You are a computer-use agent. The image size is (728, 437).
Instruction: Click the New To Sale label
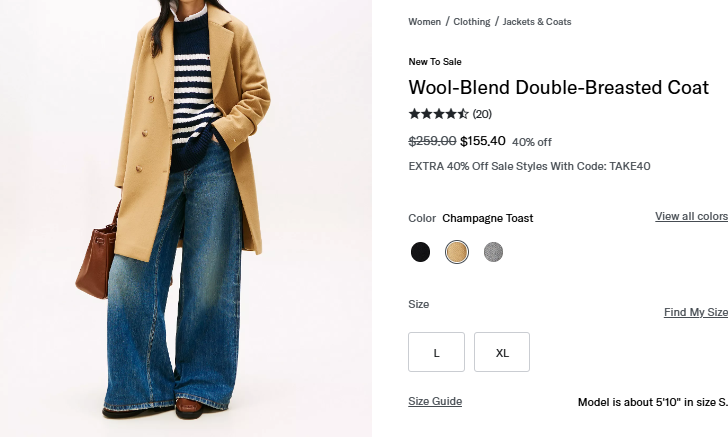(435, 62)
